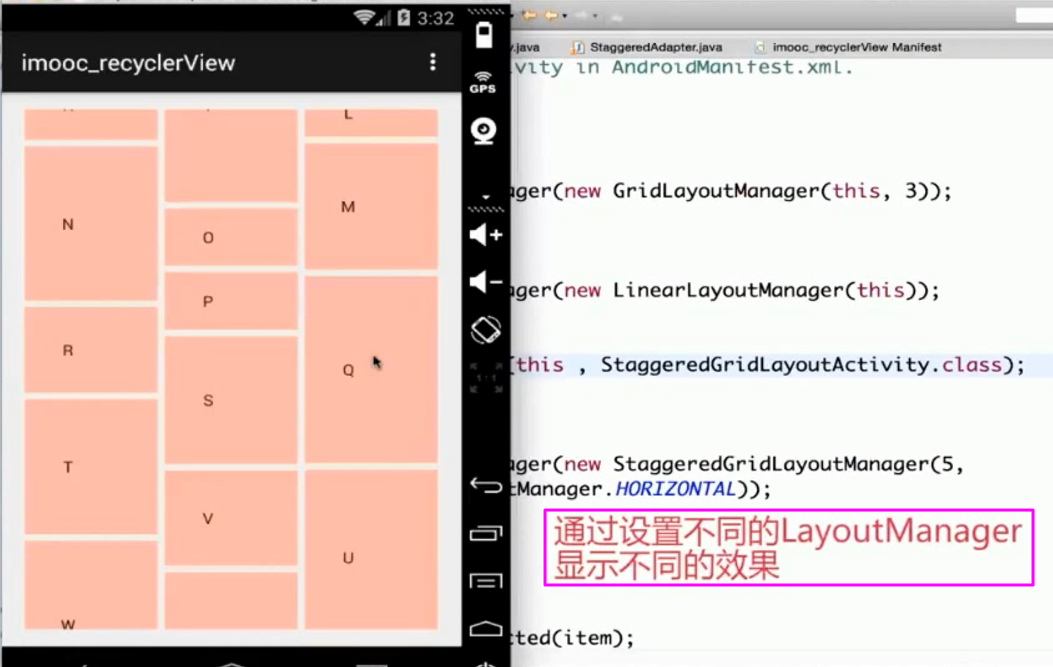Viewport: 1053px width, 667px height.
Task: Click the emulator Wi-Fi status icon
Action: [364, 17]
